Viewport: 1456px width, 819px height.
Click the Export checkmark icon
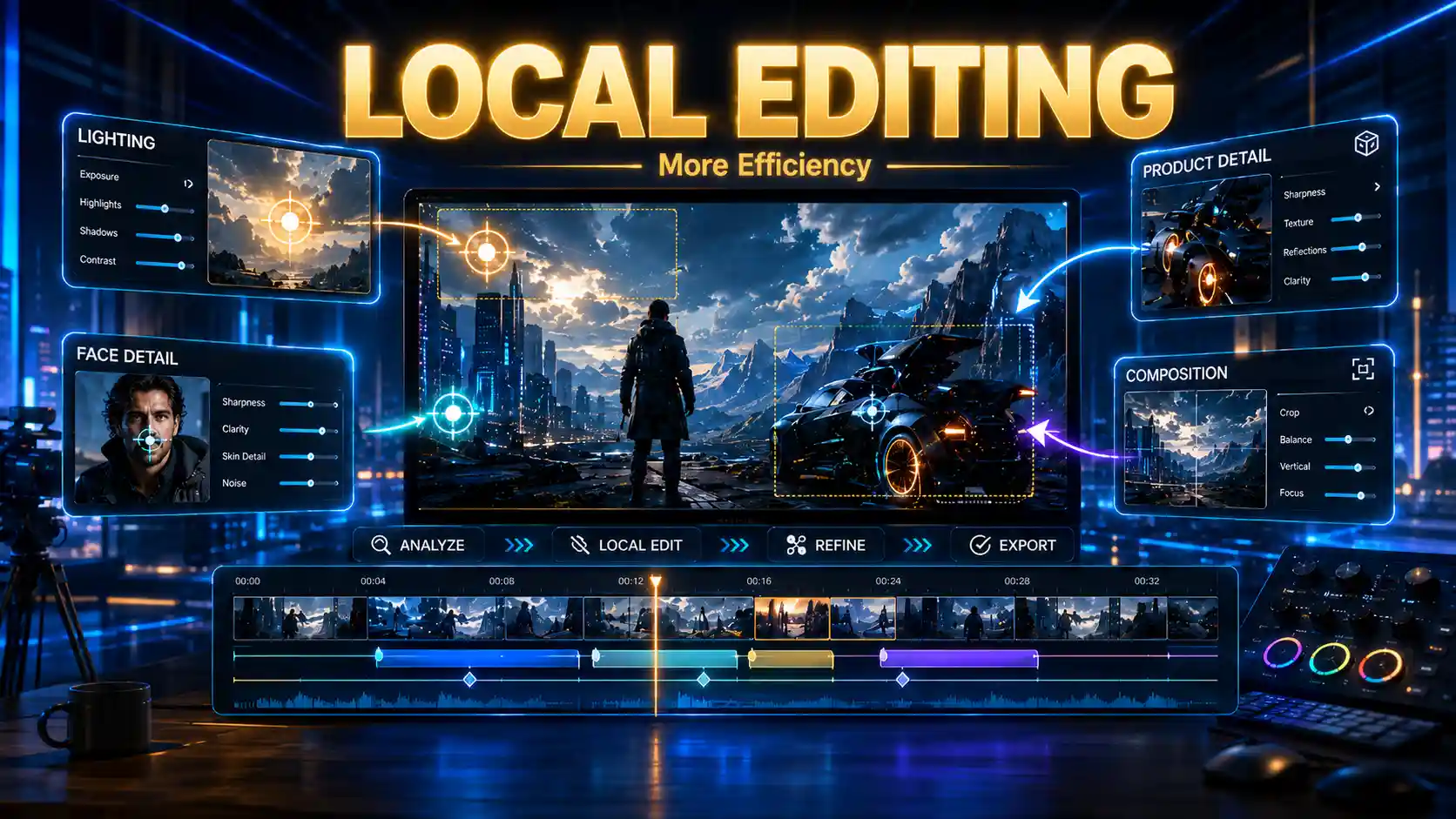tap(980, 545)
